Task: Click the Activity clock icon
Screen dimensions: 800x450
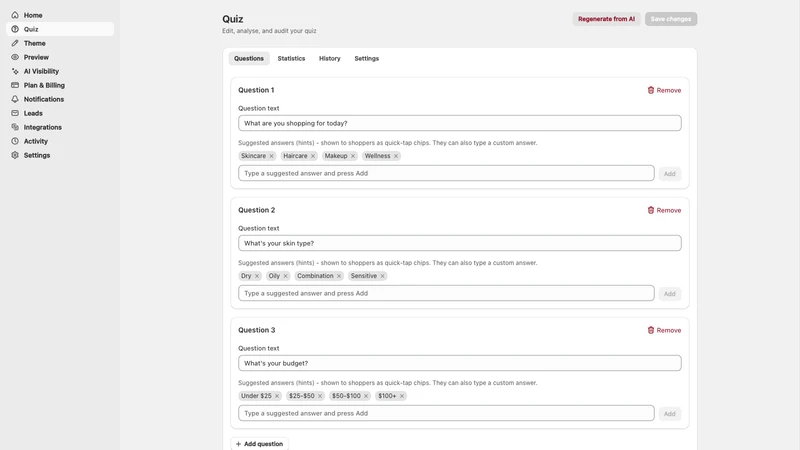Action: pos(15,141)
